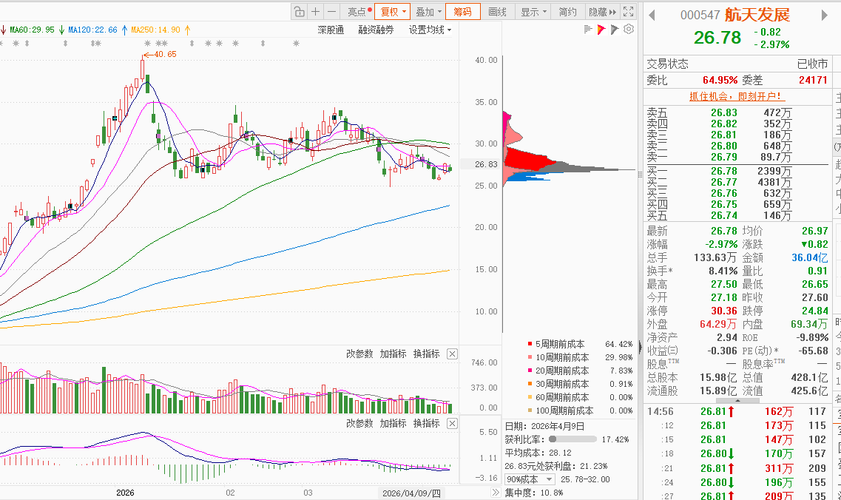This screenshot has width=841, height=500.
Task: Select the red-orange flame chip view icon
Action: click(x=601, y=30)
